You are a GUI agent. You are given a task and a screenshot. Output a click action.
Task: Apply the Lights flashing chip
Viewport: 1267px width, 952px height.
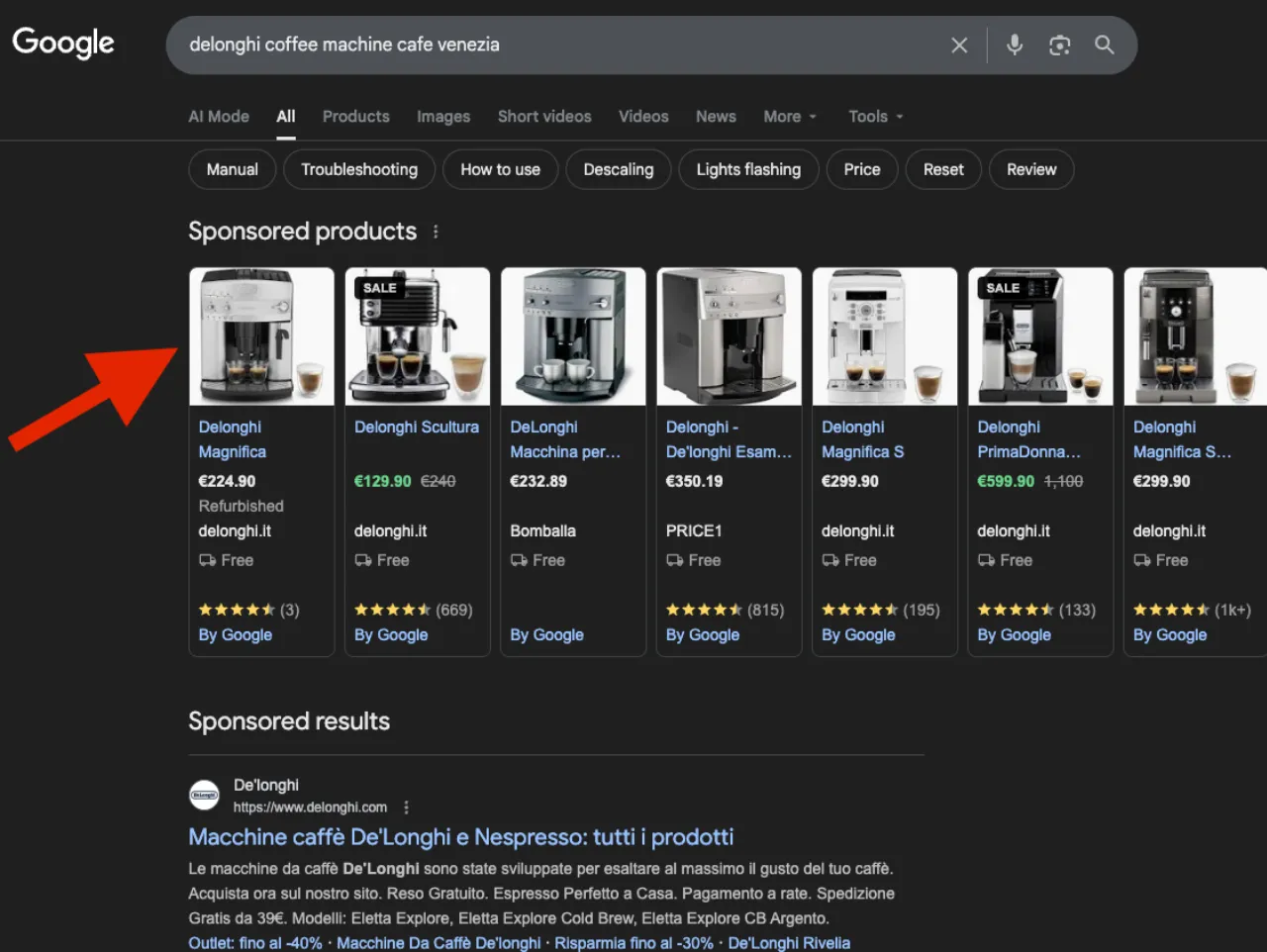point(748,169)
